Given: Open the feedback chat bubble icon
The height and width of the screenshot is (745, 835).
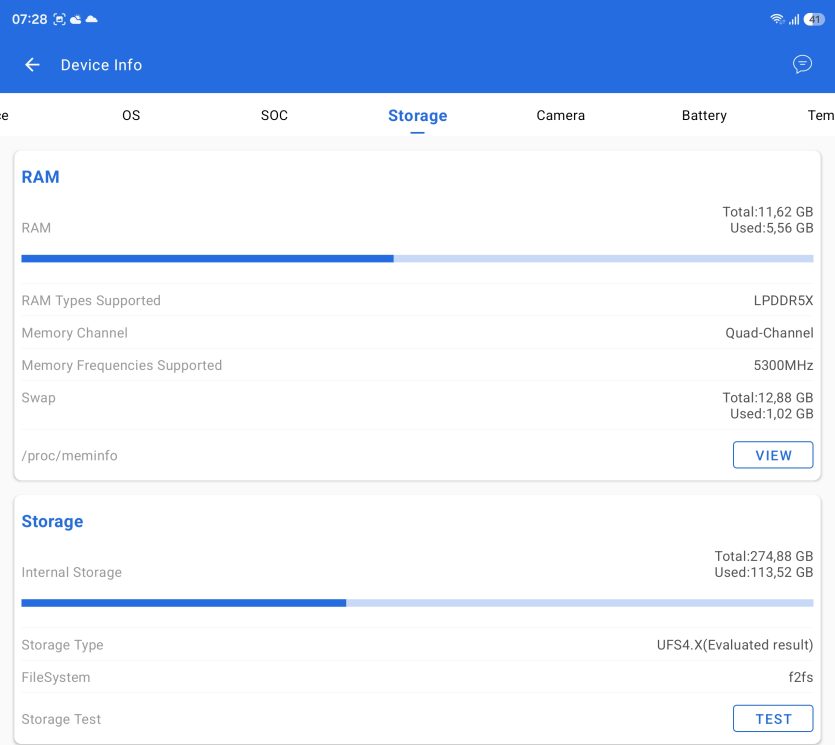Looking at the screenshot, I should pos(802,64).
